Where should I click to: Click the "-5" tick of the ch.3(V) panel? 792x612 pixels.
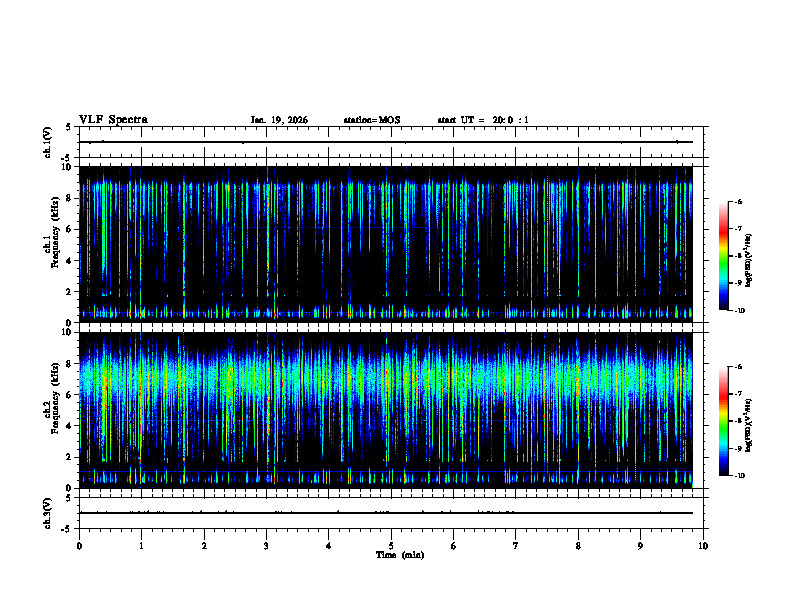(x=67, y=529)
